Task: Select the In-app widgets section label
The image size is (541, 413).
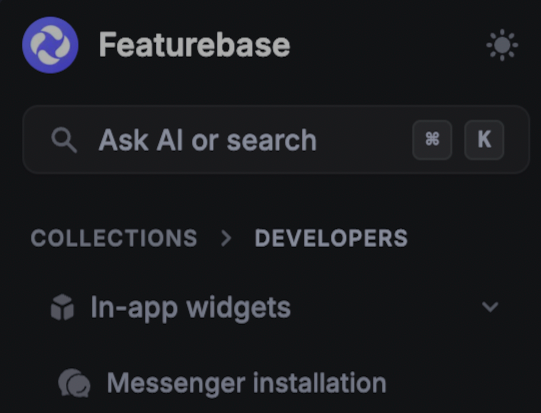Action: (x=191, y=308)
